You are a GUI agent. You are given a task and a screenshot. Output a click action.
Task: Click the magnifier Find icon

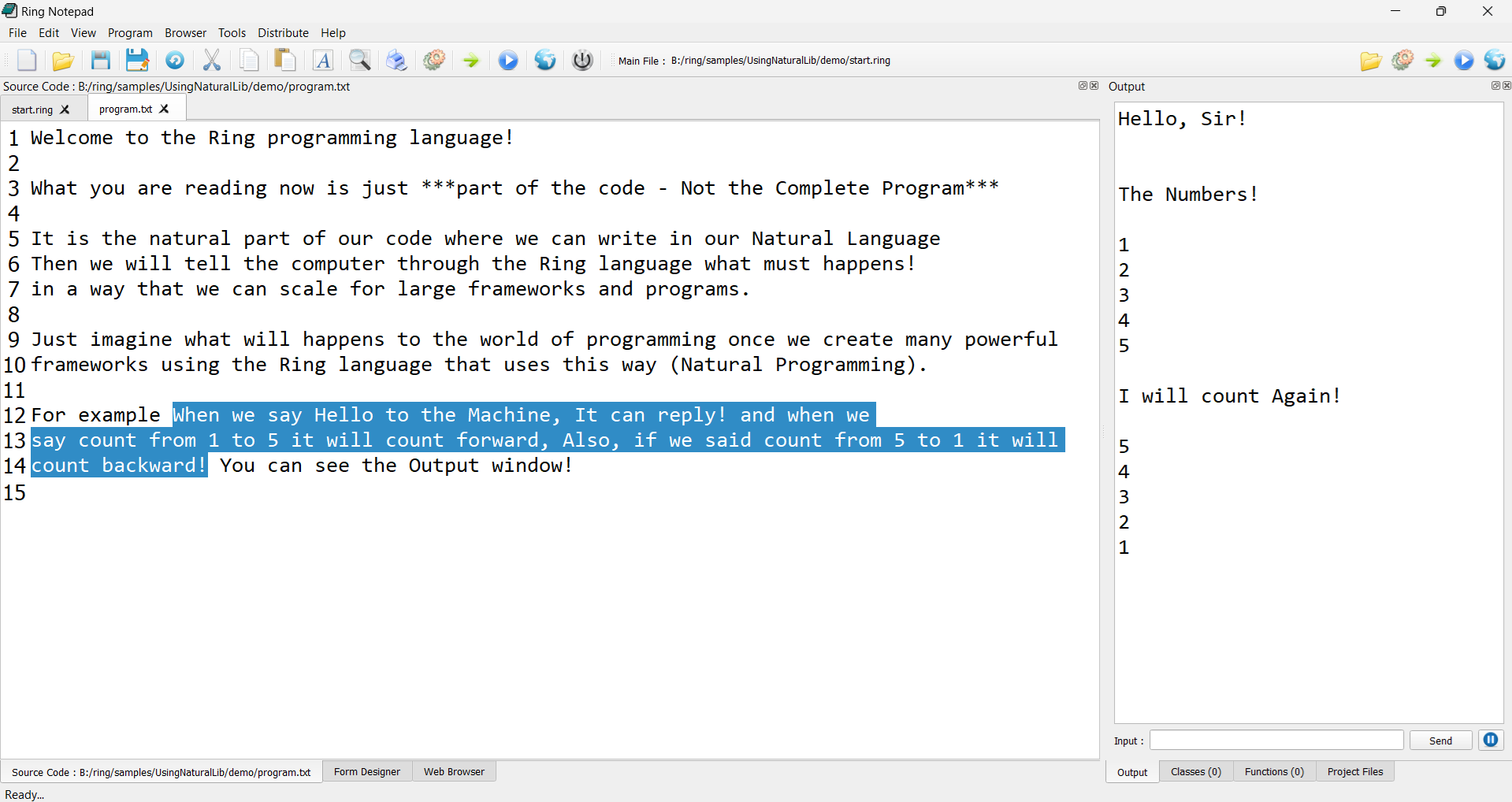tap(360, 60)
